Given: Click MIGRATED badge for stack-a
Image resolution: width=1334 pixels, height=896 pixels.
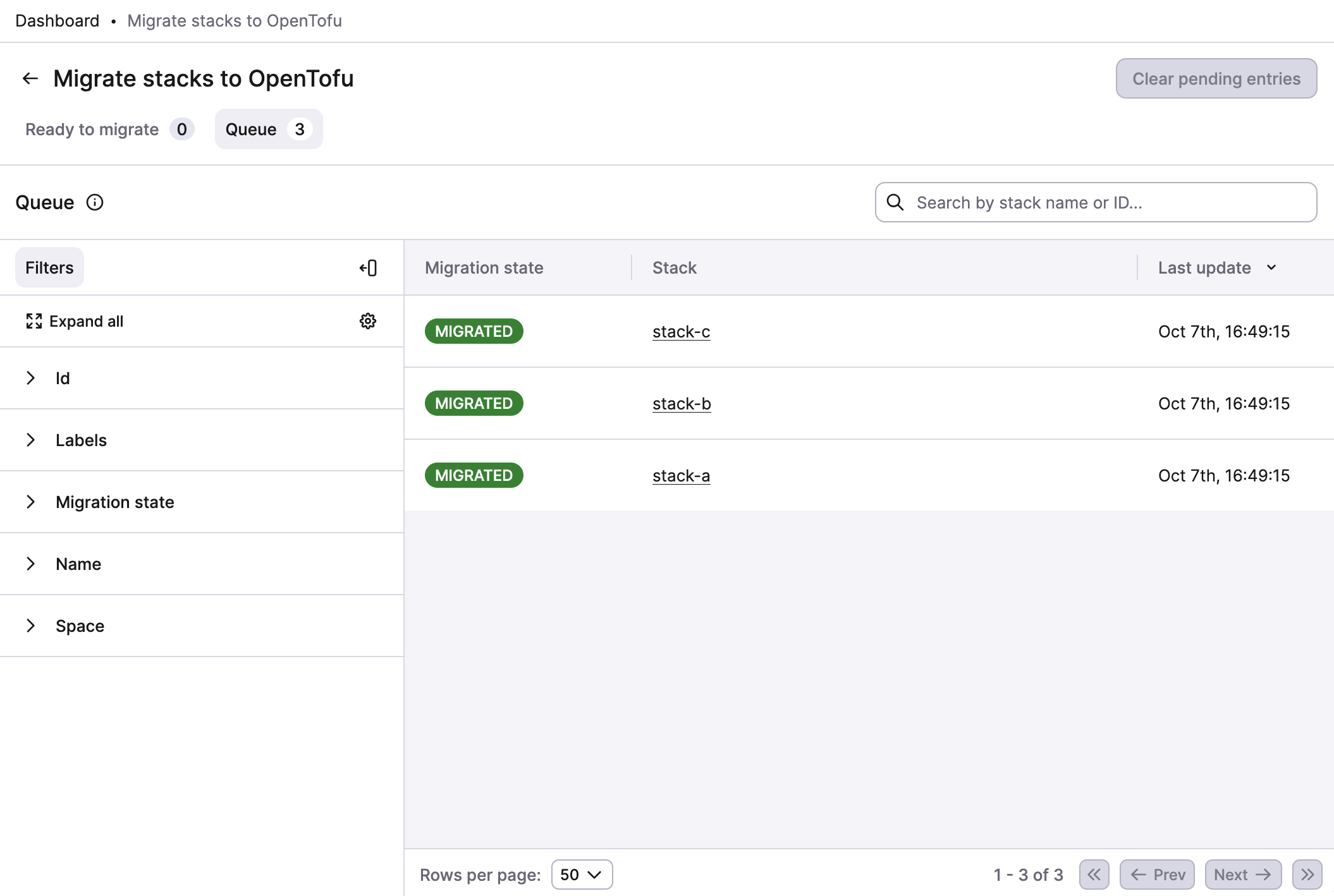Looking at the screenshot, I should pyautogui.click(x=474, y=475).
